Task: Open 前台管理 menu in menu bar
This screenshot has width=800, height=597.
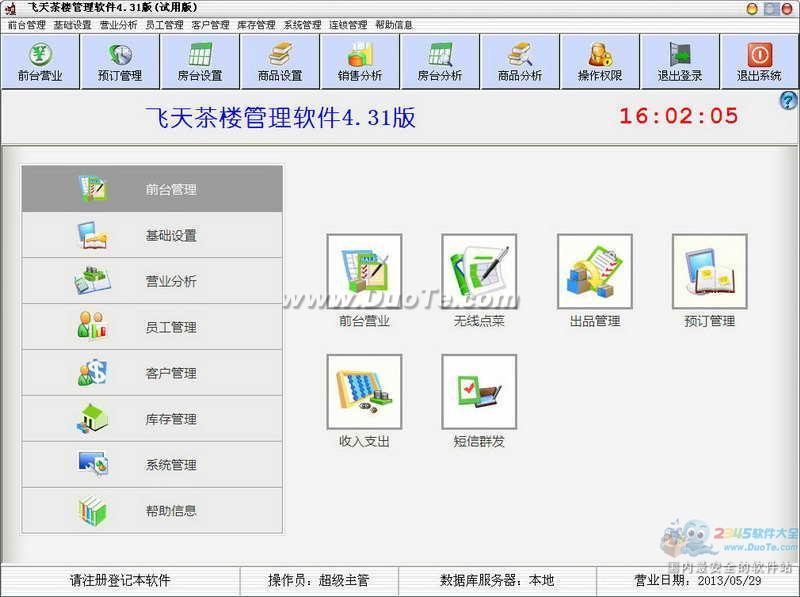Action: [x=27, y=24]
